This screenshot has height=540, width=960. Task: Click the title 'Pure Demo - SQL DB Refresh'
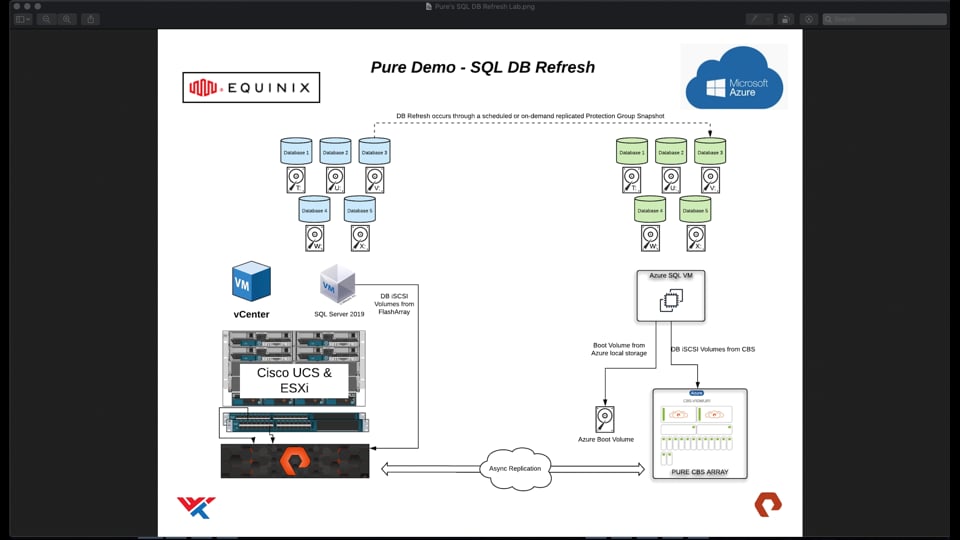482,67
